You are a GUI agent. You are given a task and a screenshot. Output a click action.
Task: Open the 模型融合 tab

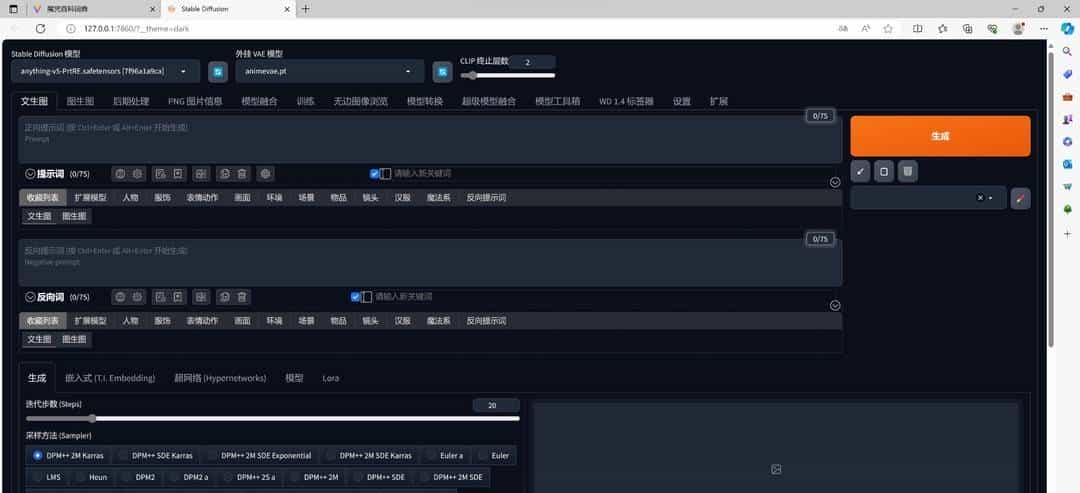click(259, 101)
